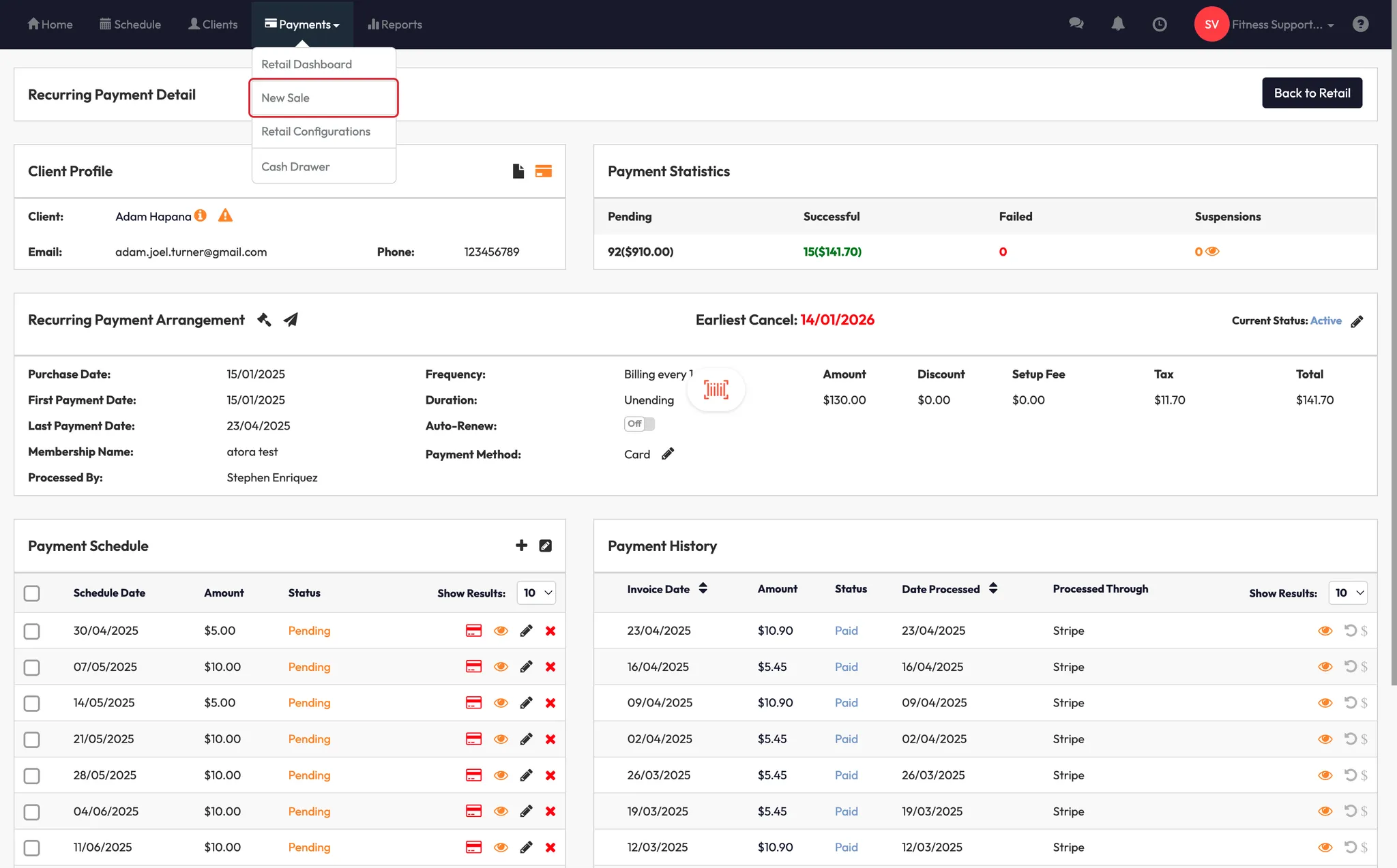Delete the 30/04/2025 scheduled payment
Screen dimensions: 1397x868
[x=550, y=631]
